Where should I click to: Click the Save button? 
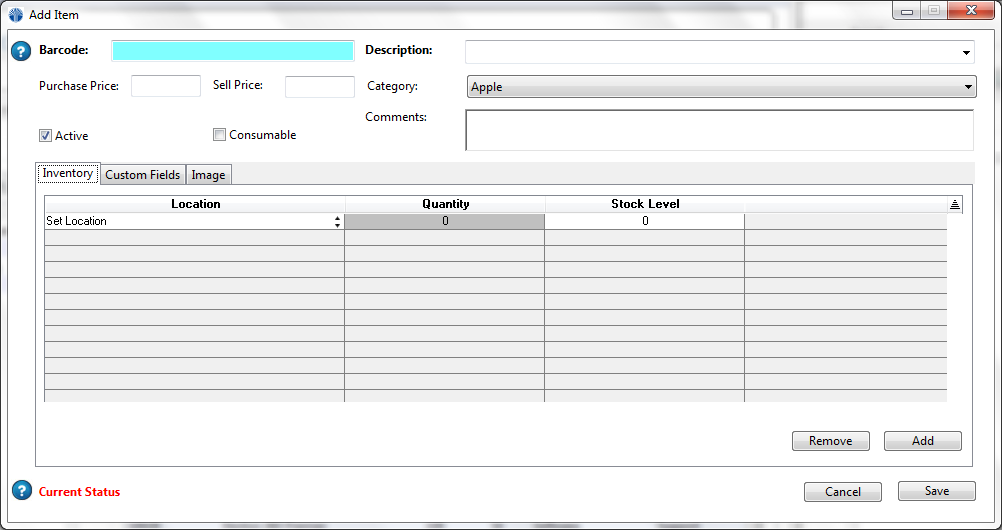936,491
